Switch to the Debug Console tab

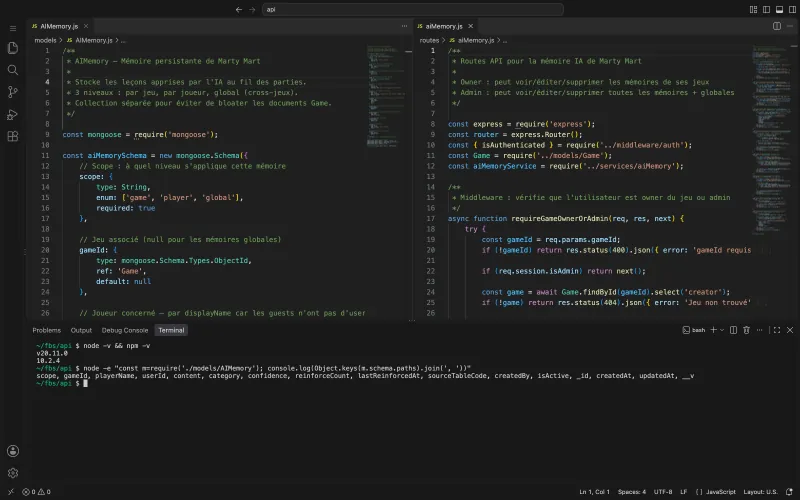(x=125, y=330)
